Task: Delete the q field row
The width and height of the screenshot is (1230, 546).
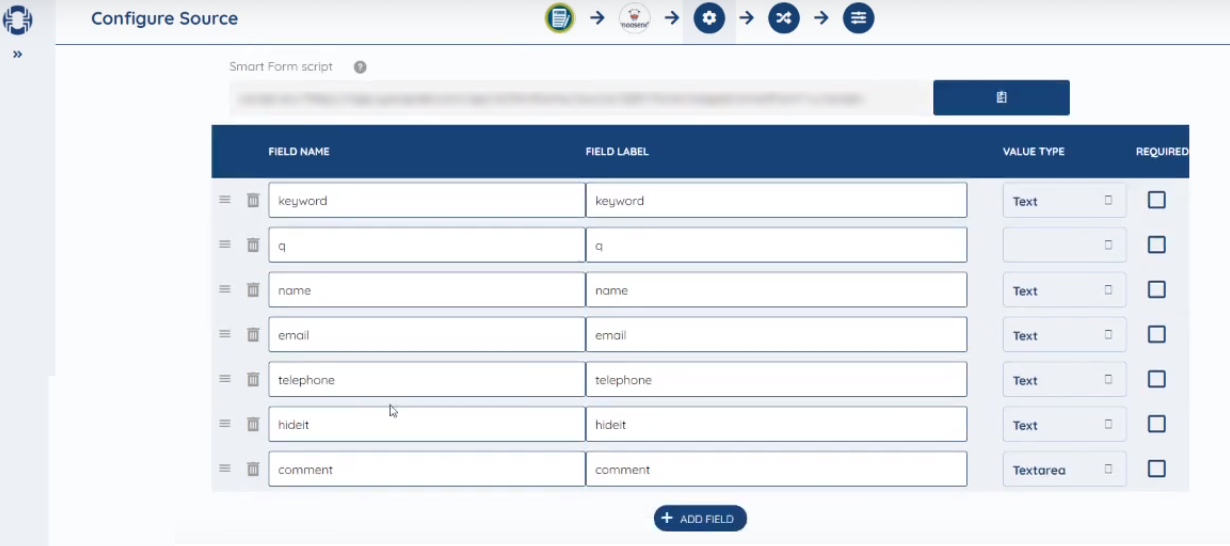Action: (253, 244)
